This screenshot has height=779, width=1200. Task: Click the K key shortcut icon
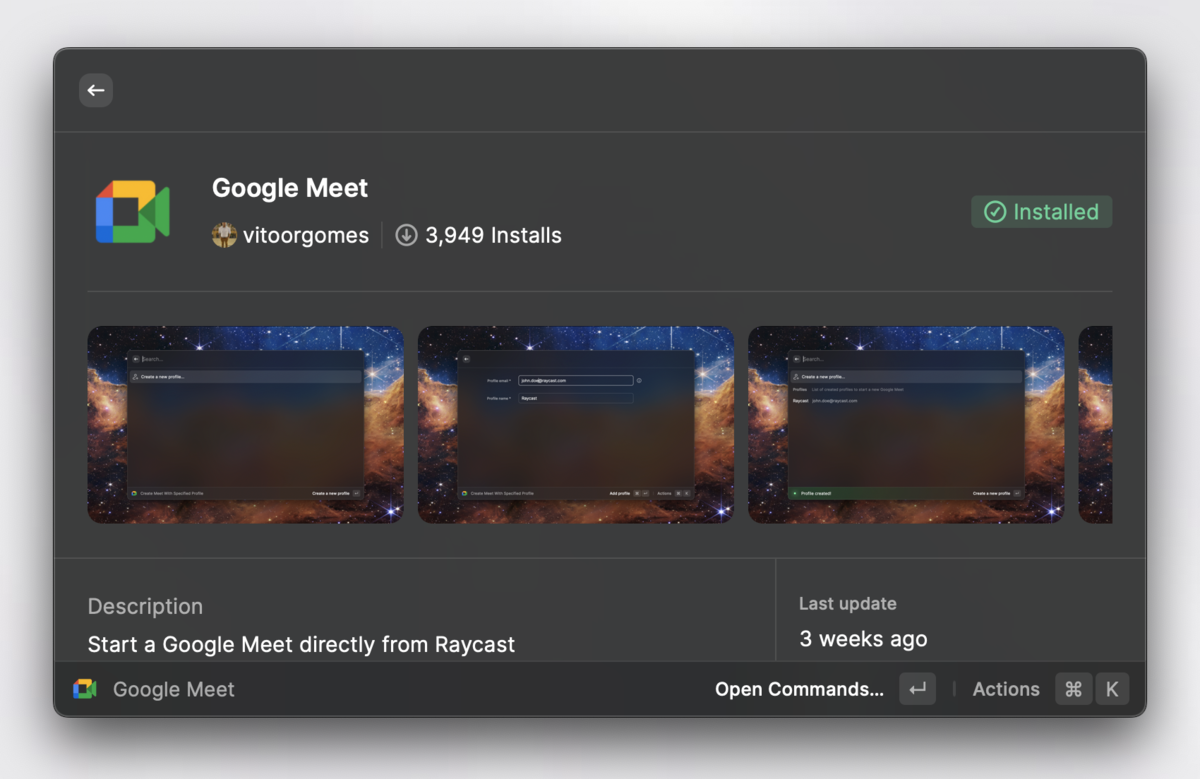[x=1112, y=689]
